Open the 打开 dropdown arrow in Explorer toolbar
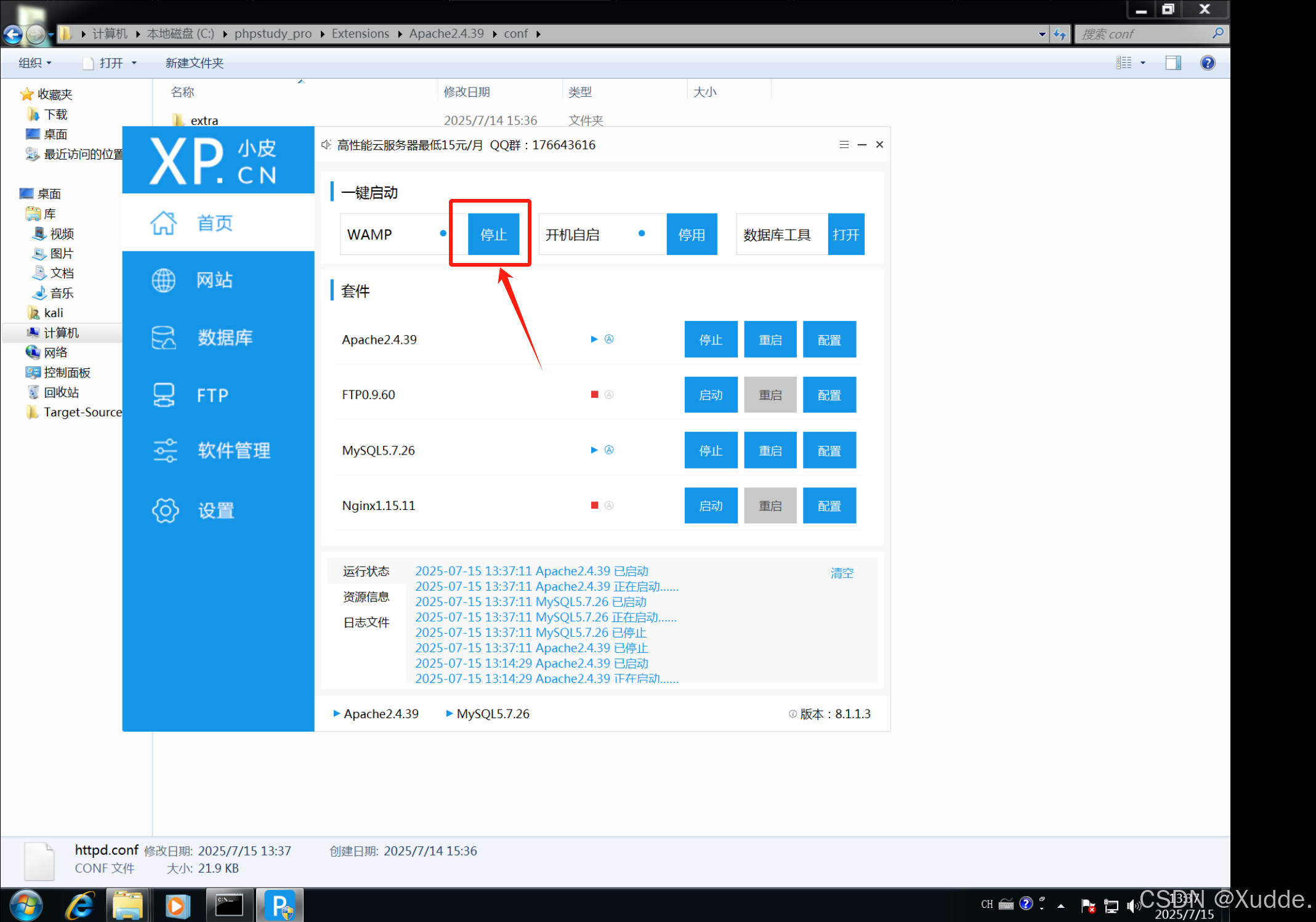1316x922 pixels. coord(134,63)
